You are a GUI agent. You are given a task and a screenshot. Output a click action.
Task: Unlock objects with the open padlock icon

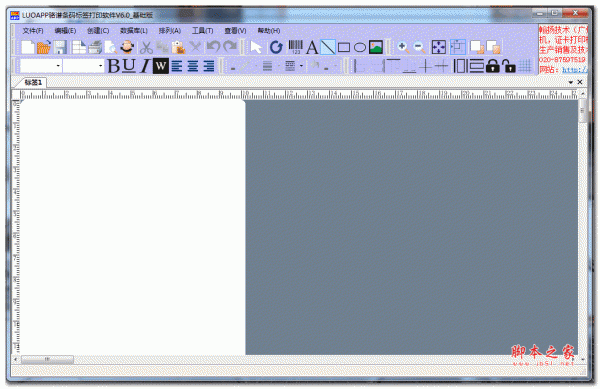click(x=509, y=66)
